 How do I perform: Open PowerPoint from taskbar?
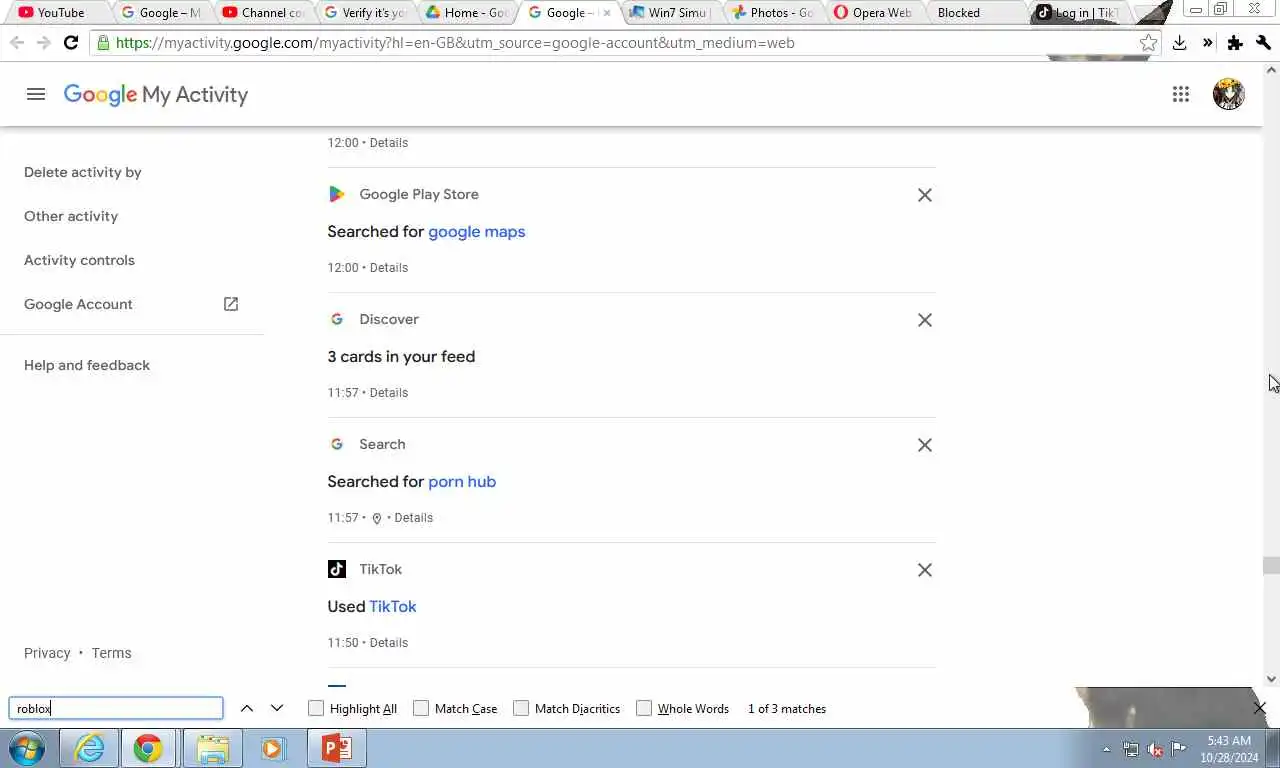click(x=336, y=748)
